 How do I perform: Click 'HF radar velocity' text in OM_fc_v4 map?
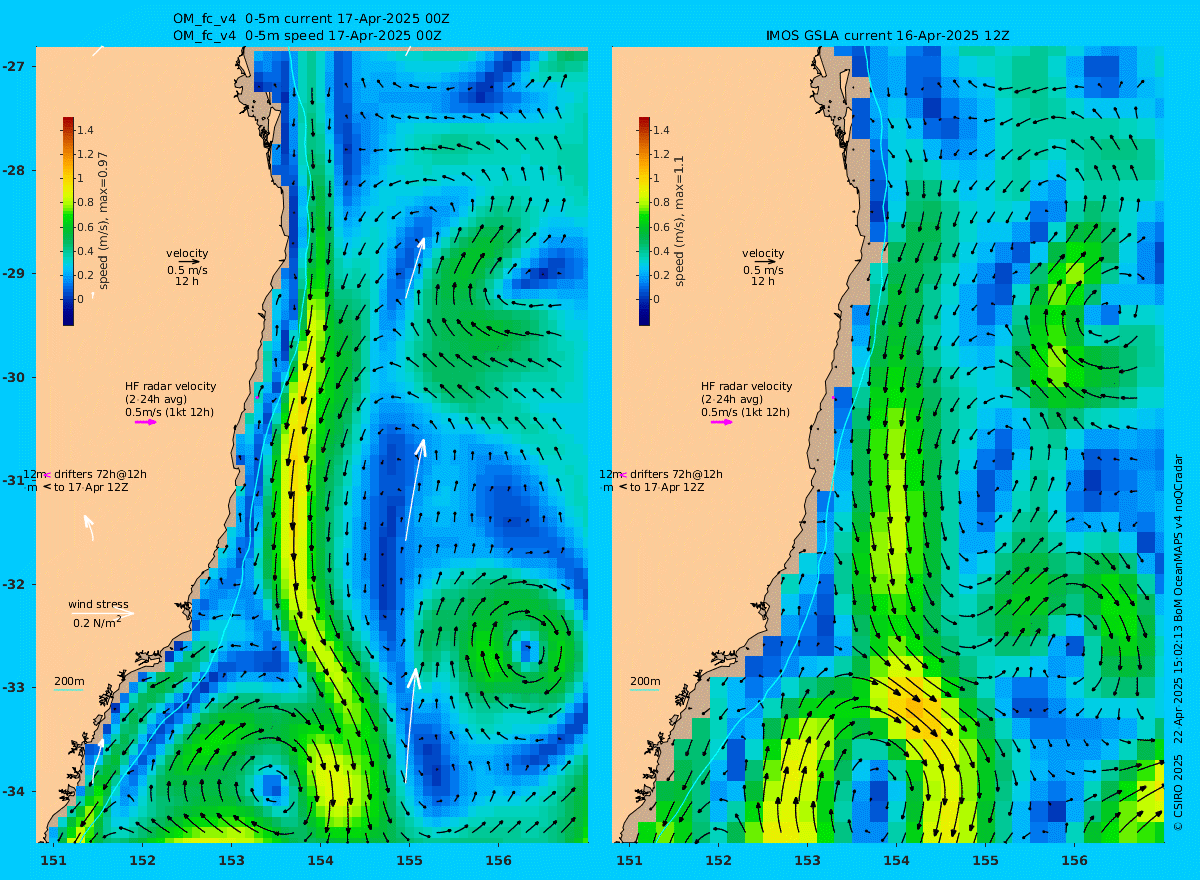(170, 386)
